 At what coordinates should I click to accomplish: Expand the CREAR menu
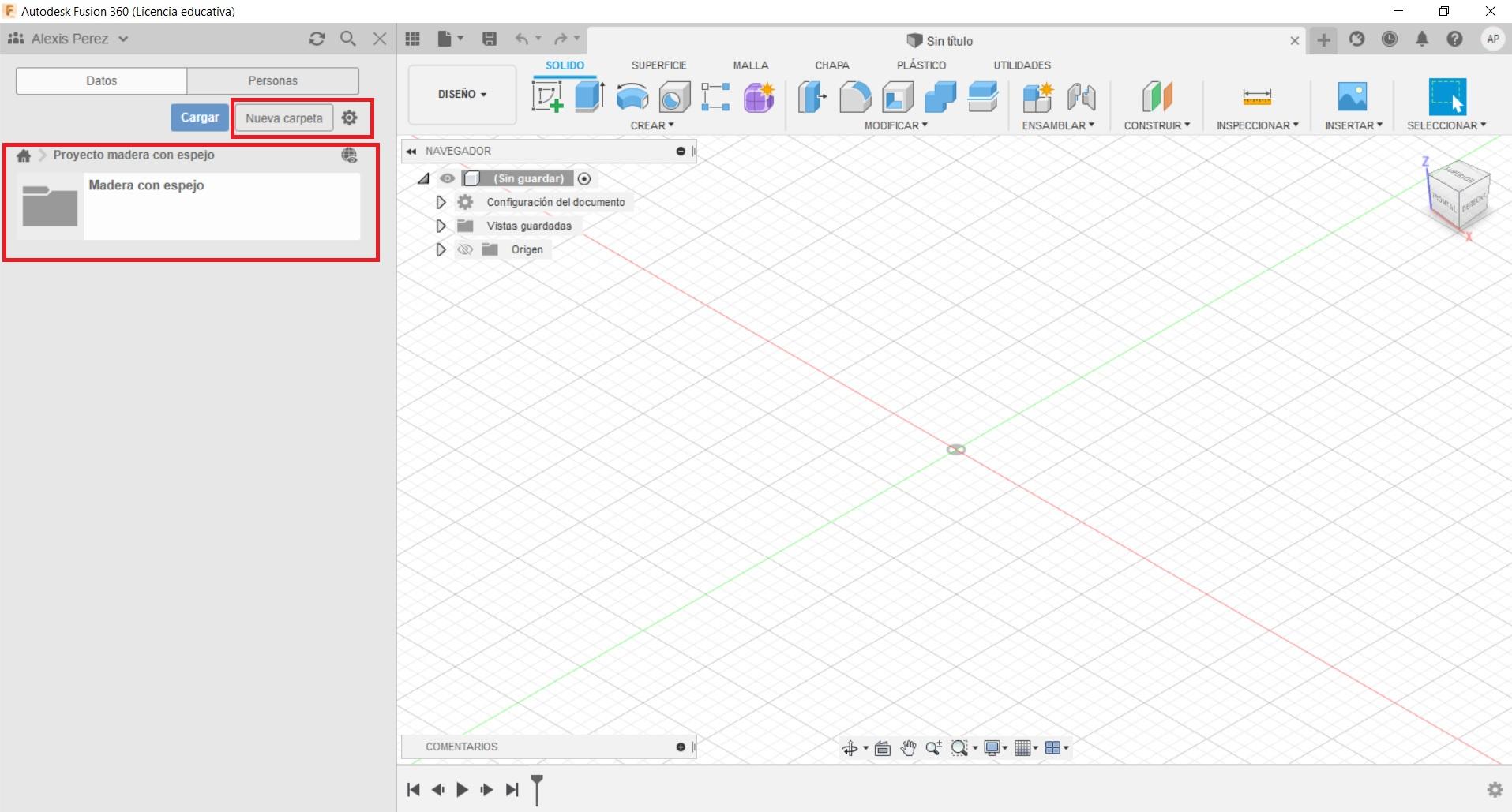(x=652, y=125)
